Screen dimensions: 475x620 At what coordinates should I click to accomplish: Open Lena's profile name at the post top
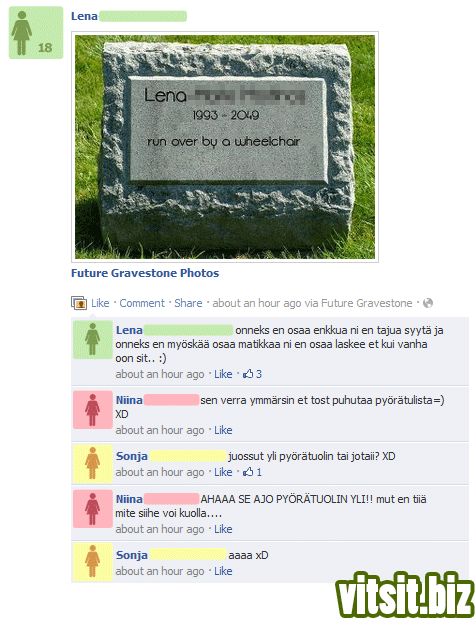point(84,16)
